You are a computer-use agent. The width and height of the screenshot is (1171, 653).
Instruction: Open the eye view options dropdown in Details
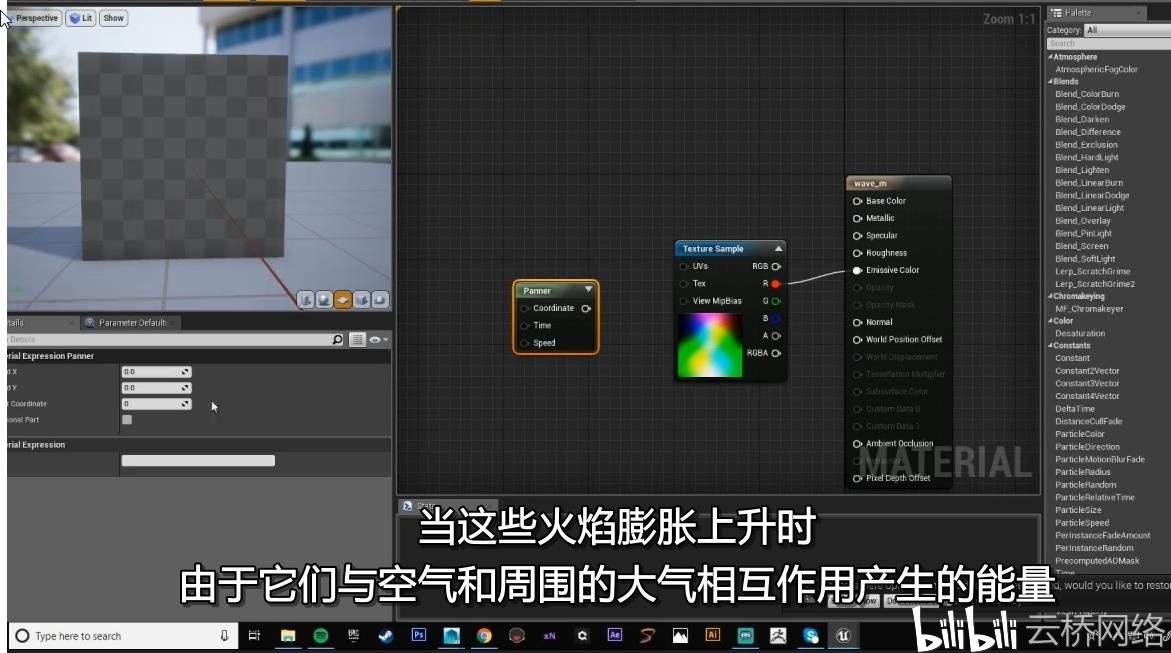[x=378, y=340]
